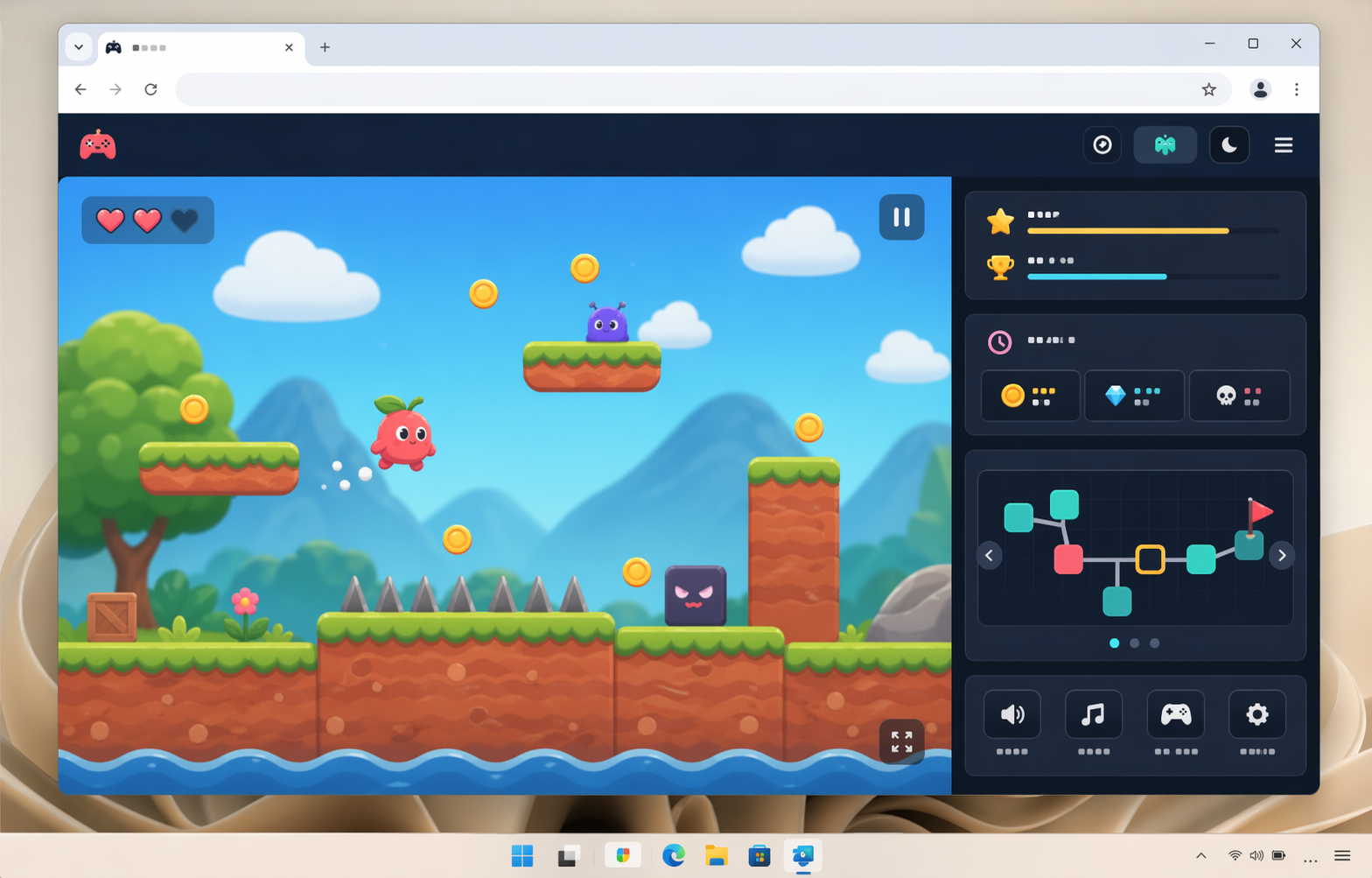Open a new browser tab
The height and width of the screenshot is (878, 1372).
(x=325, y=47)
